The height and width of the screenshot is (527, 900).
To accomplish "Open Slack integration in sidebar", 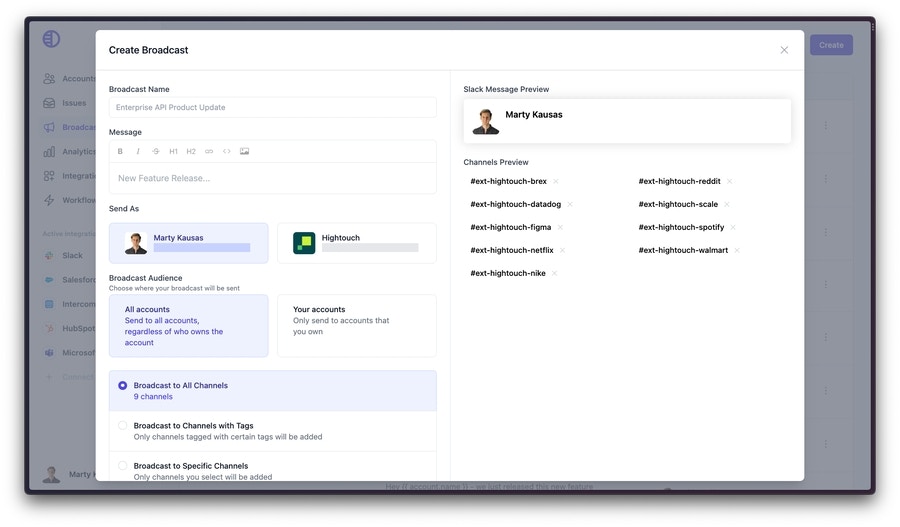I will coord(63,255).
